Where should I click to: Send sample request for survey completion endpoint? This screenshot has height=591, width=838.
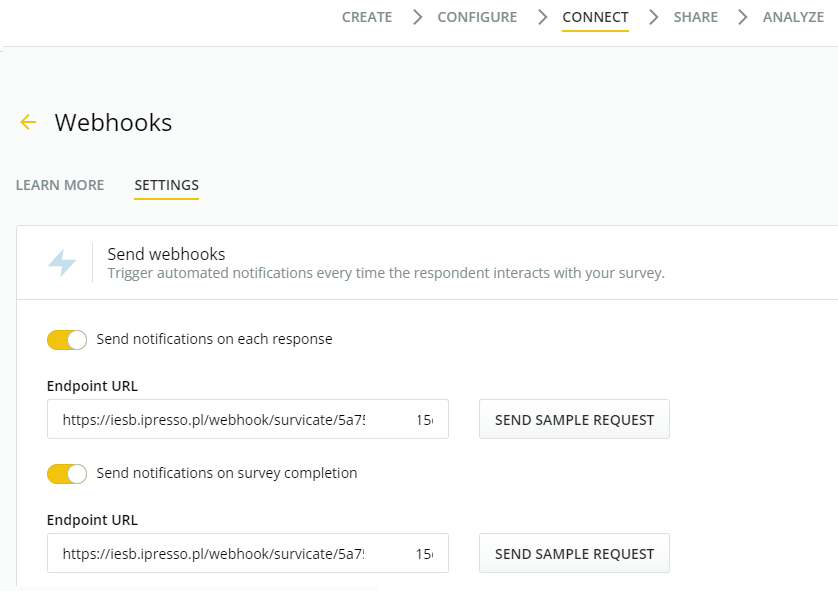point(574,554)
